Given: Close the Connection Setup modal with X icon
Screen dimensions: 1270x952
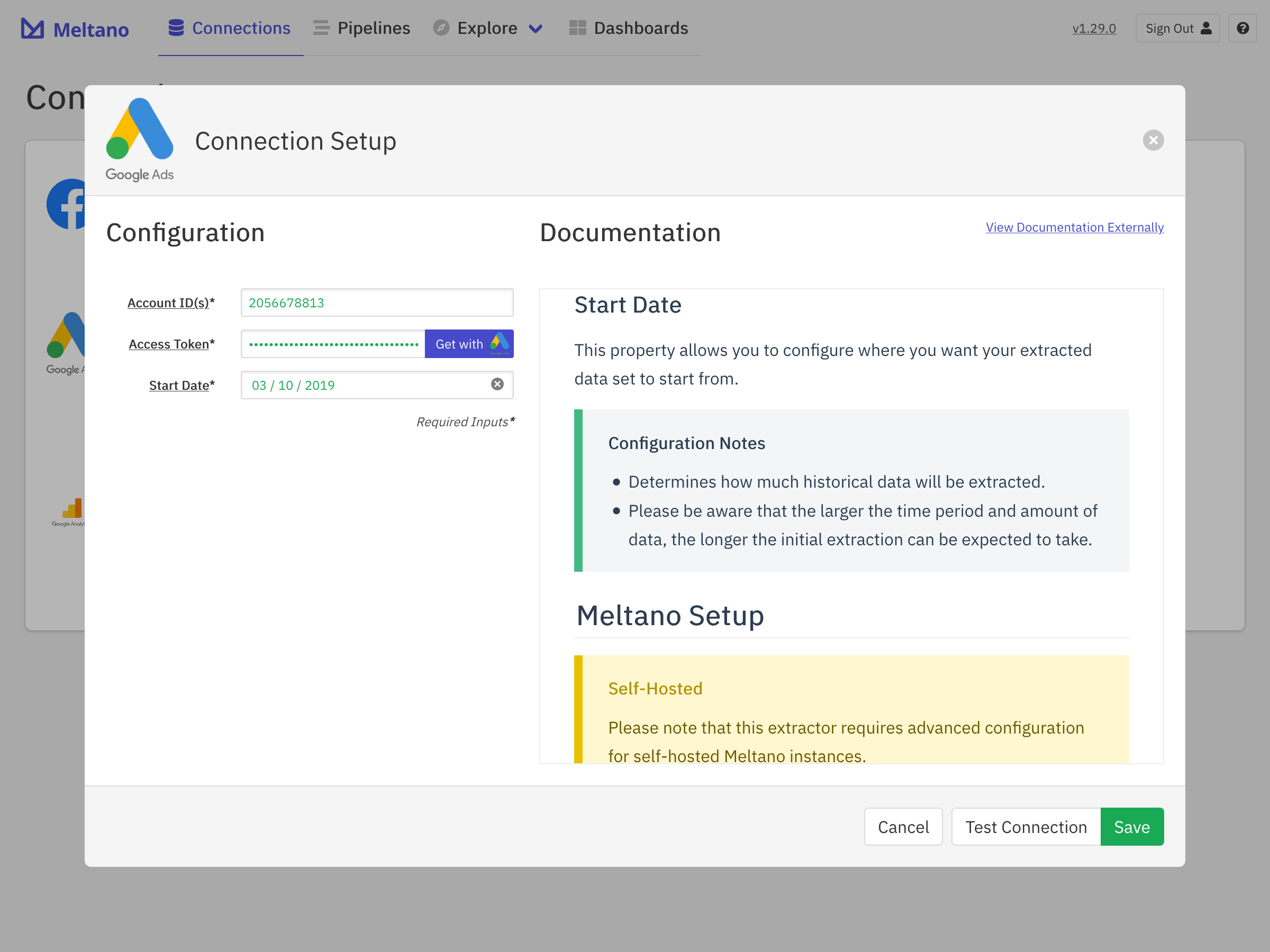Looking at the screenshot, I should 1153,141.
